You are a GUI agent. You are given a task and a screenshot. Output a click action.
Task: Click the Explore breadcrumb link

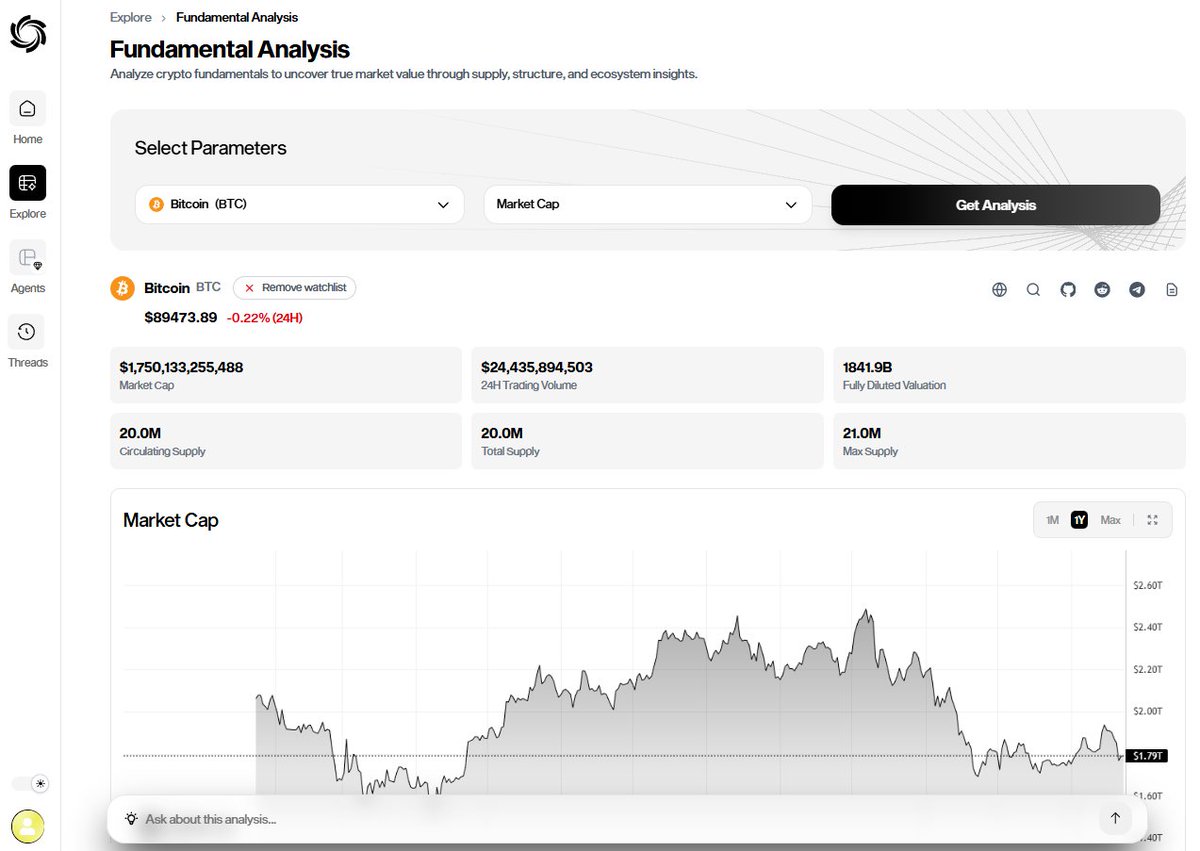point(131,17)
